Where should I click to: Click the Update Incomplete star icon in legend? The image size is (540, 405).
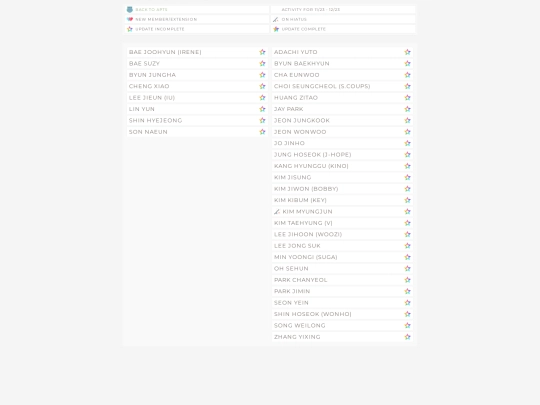coord(130,29)
